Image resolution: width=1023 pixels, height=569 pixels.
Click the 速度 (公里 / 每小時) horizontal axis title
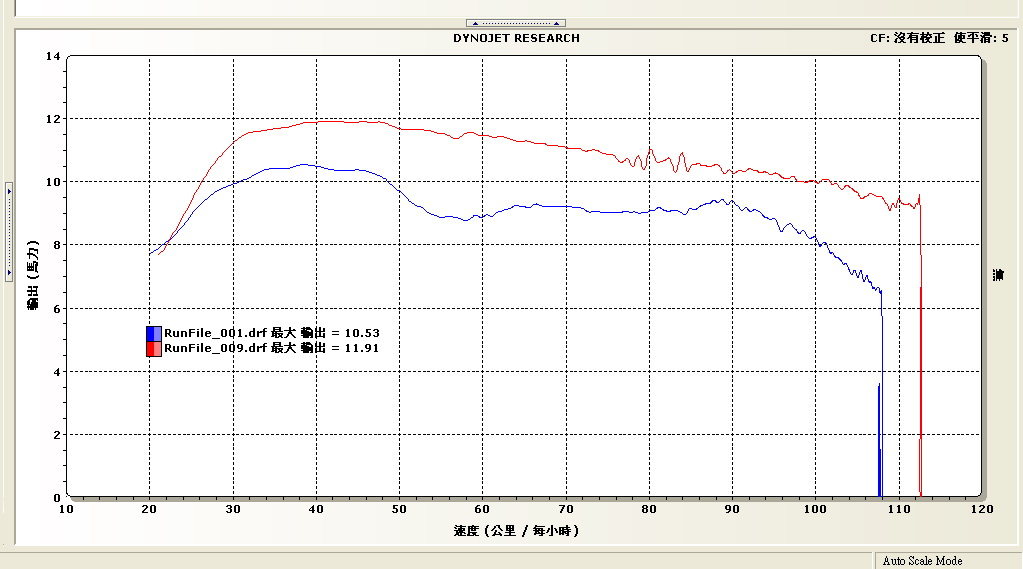point(516,530)
